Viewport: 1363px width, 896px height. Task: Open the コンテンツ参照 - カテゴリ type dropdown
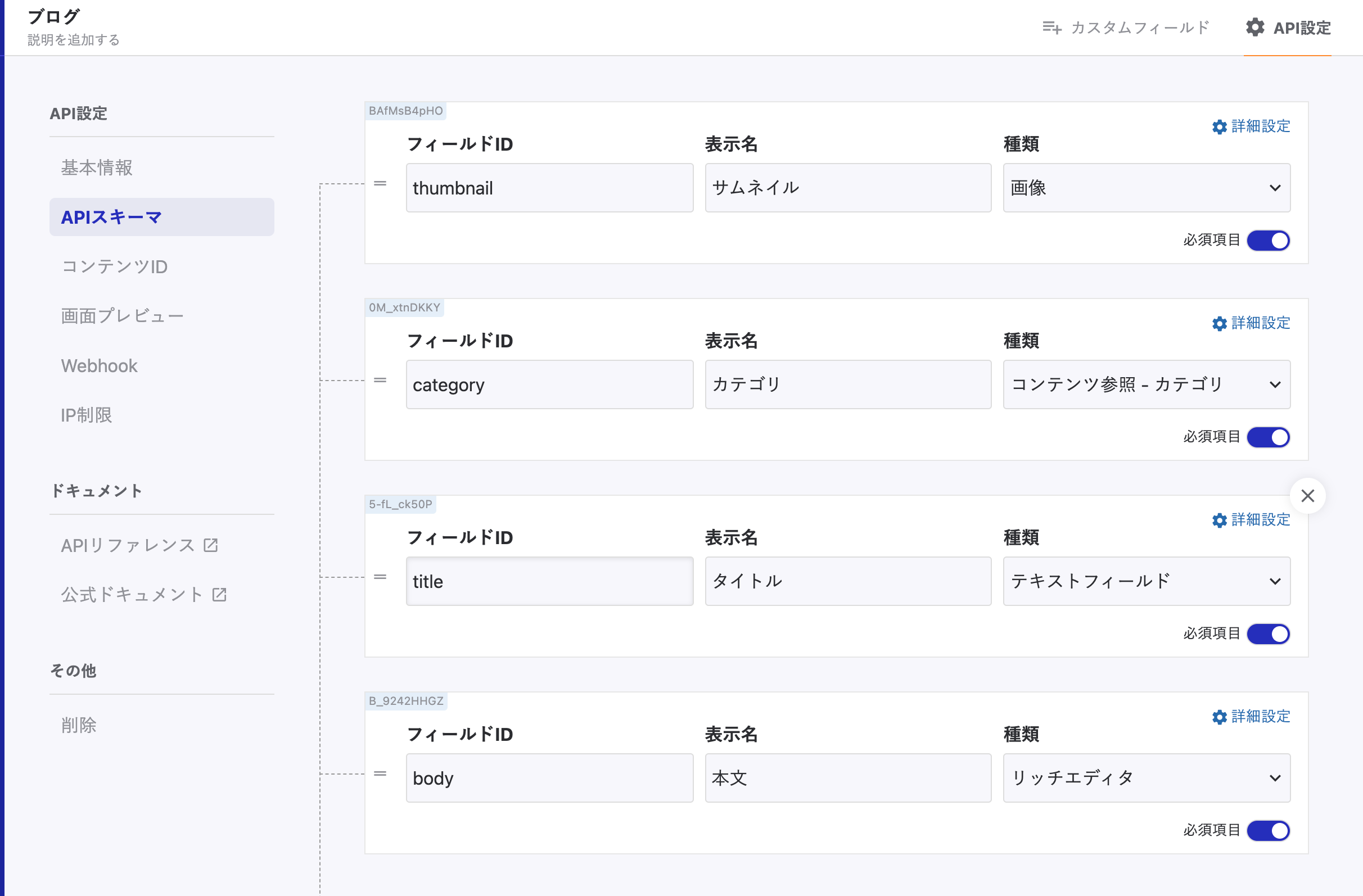(x=1147, y=384)
